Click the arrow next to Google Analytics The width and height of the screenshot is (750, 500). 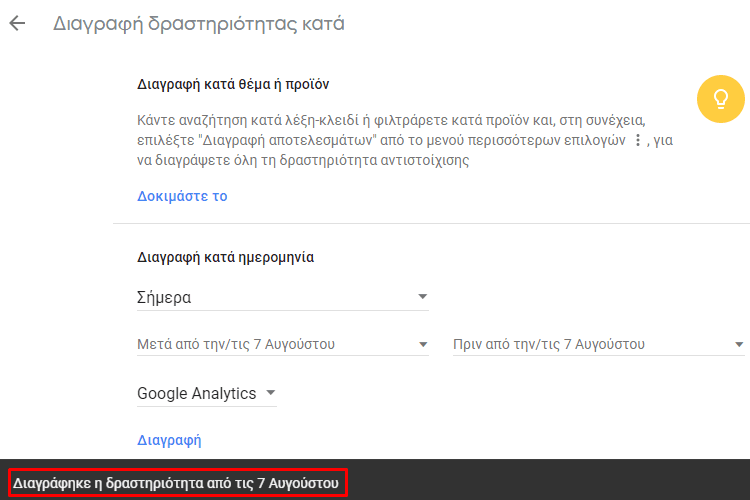click(271, 393)
